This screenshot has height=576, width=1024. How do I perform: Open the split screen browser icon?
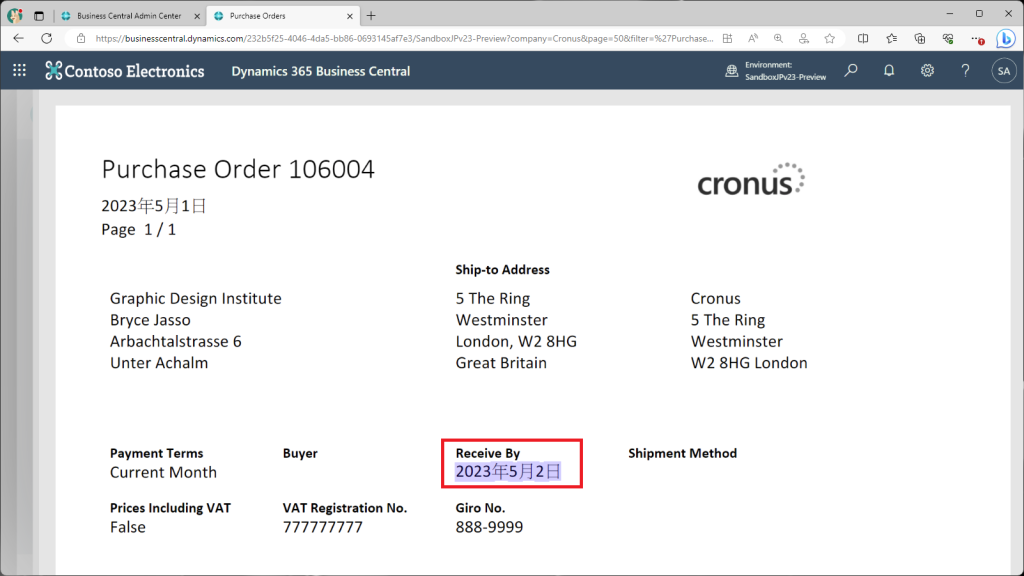coord(863,39)
